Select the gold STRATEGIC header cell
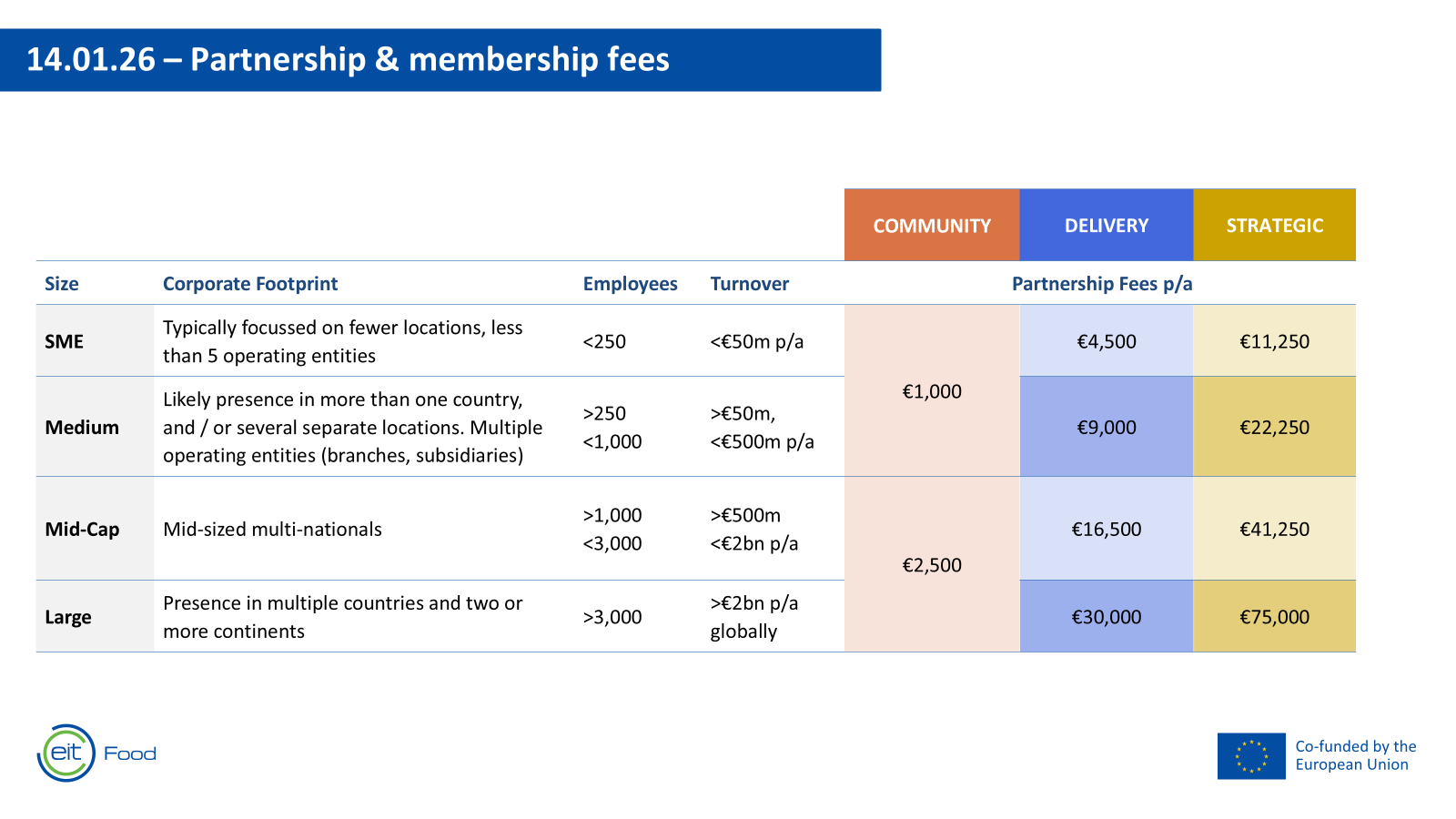This screenshot has height=819, width=1456. click(1274, 225)
